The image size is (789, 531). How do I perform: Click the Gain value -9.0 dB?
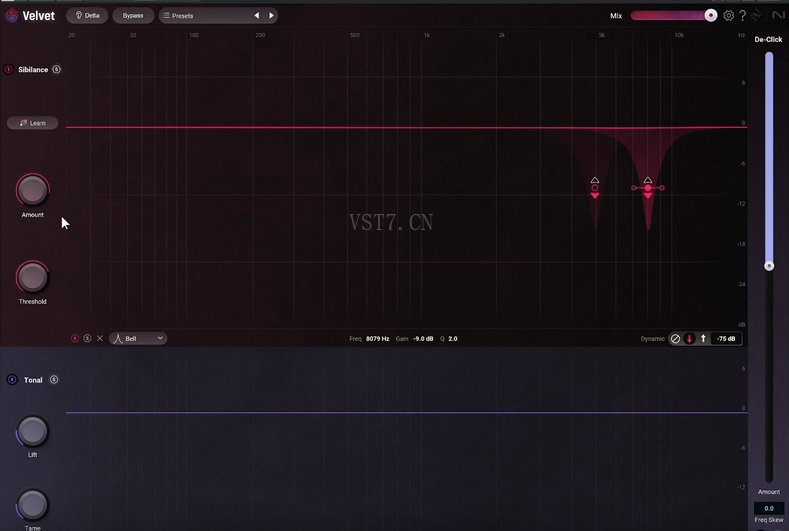[423, 339]
